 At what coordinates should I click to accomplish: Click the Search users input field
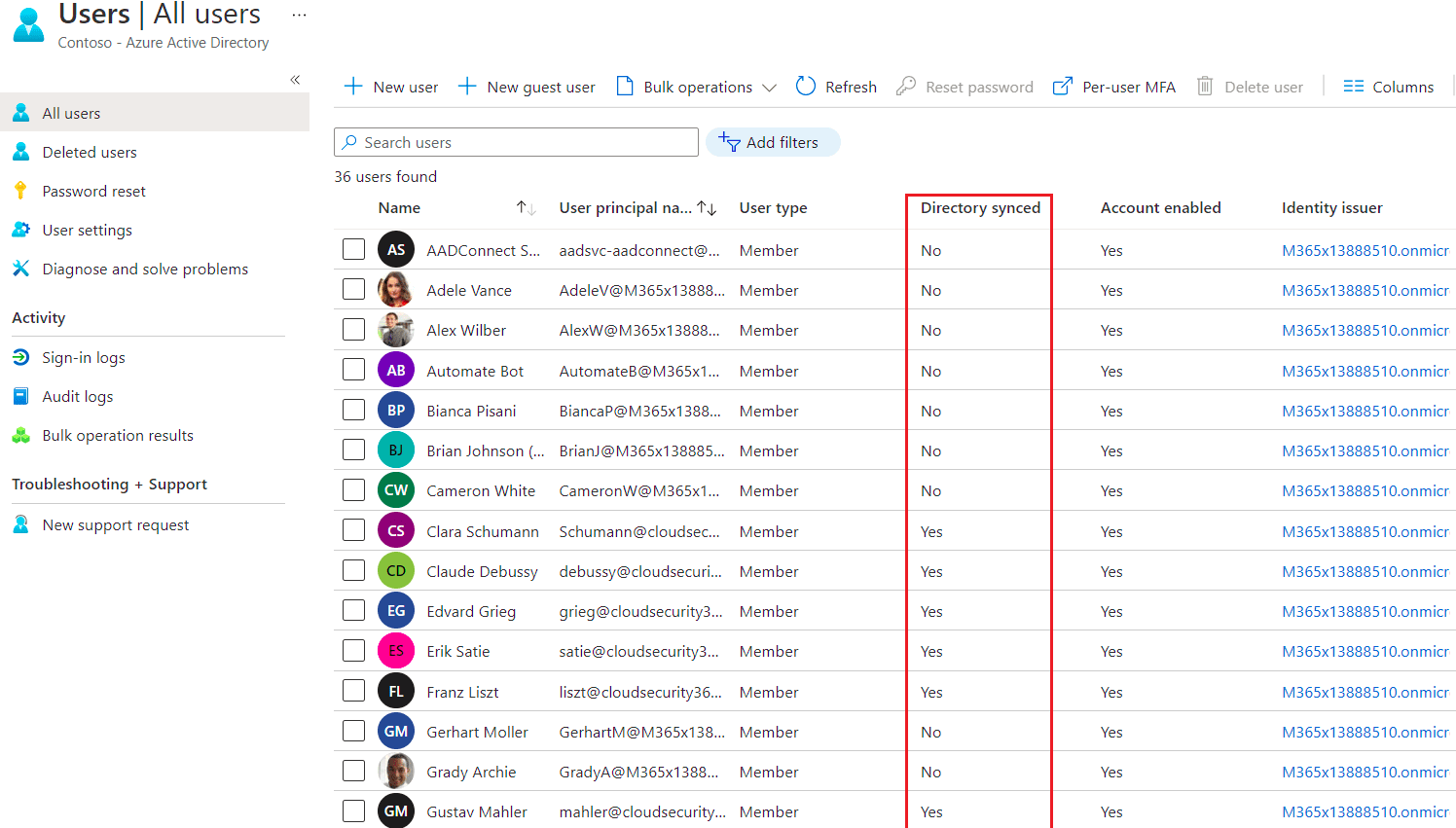(x=516, y=142)
